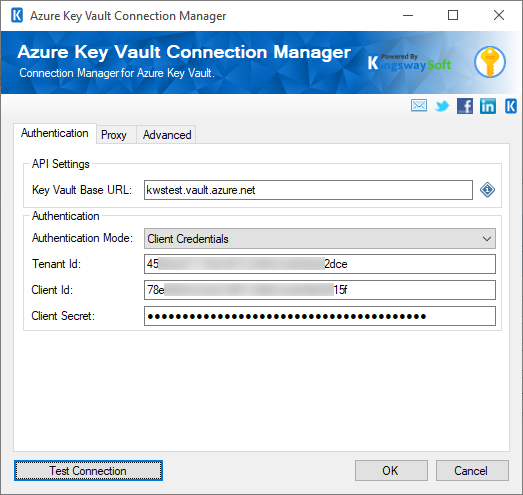
Task: Click the golden key logo in banner
Action: pyautogui.click(x=490, y=62)
